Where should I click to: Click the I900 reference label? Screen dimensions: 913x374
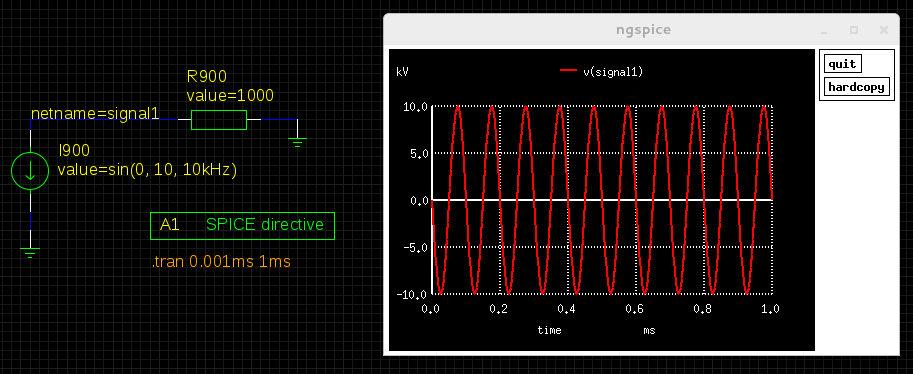click(x=74, y=151)
